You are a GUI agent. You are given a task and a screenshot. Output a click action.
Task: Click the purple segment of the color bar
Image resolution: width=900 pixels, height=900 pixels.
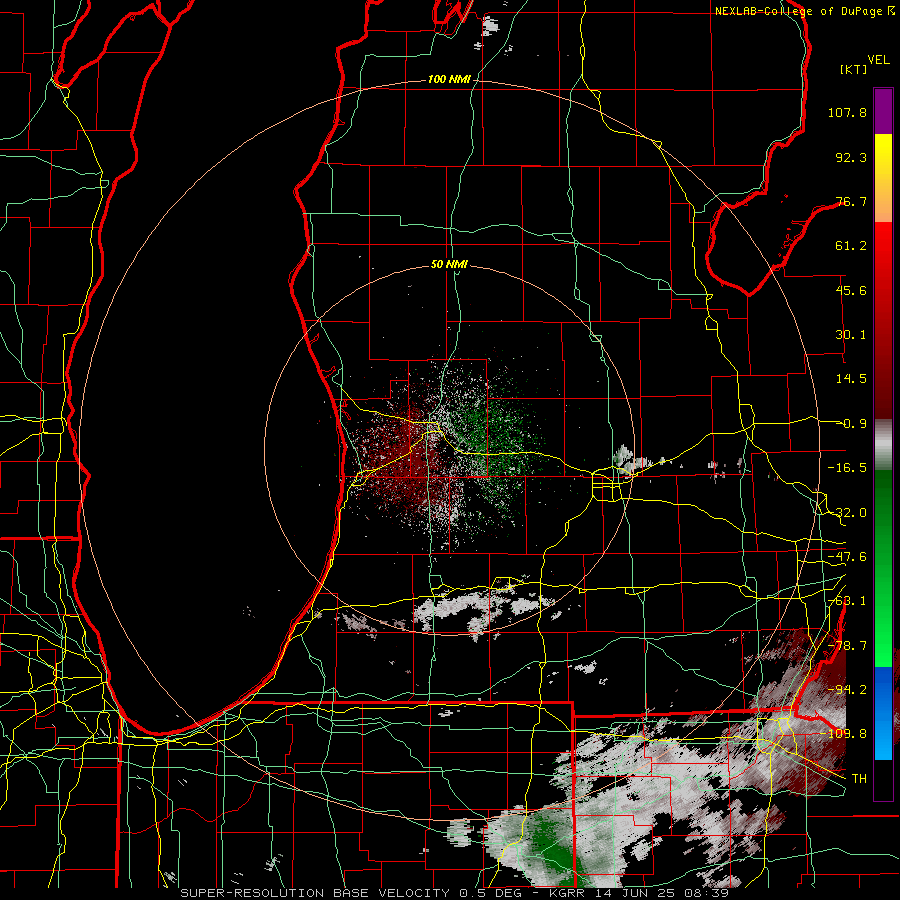coord(883,112)
